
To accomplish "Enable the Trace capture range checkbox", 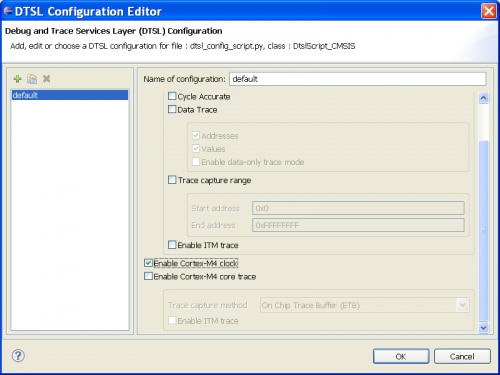I will pos(172,180).
